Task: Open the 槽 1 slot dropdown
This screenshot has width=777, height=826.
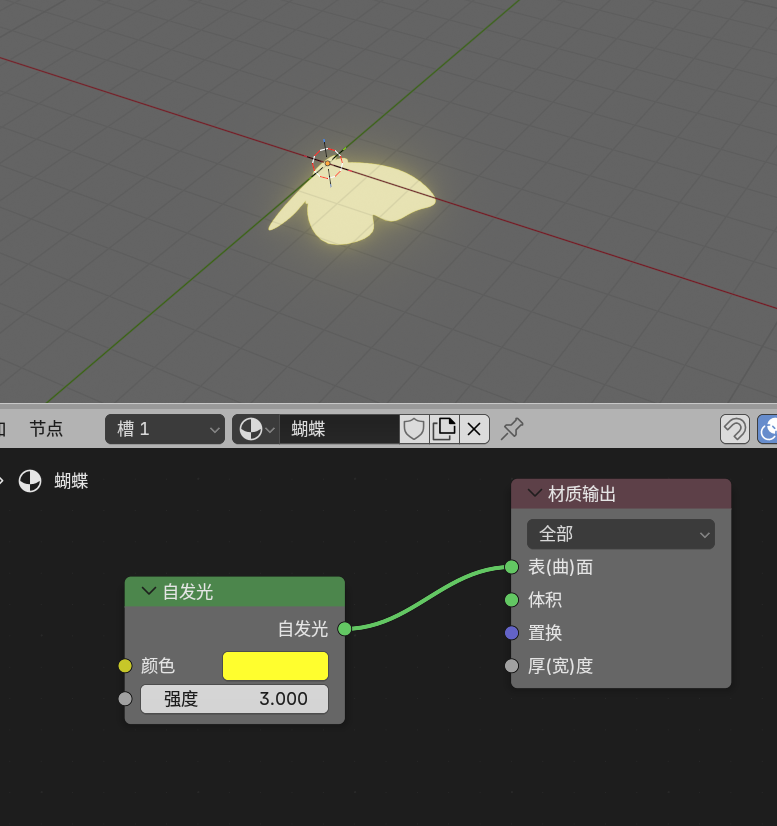Action: (165, 429)
